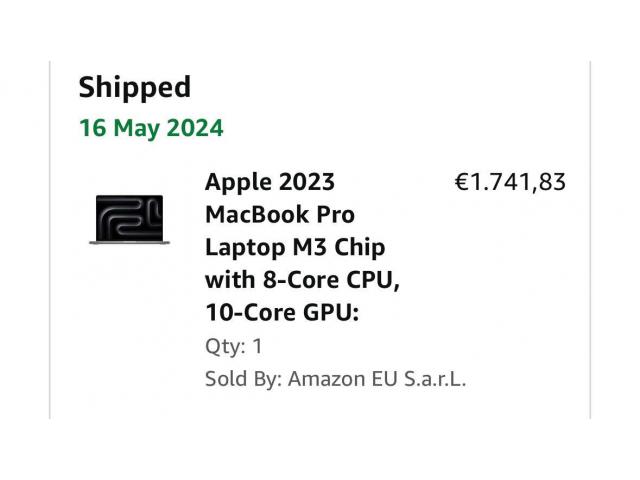Click the Shipped status heading
The height and width of the screenshot is (480, 640).
tap(134, 87)
